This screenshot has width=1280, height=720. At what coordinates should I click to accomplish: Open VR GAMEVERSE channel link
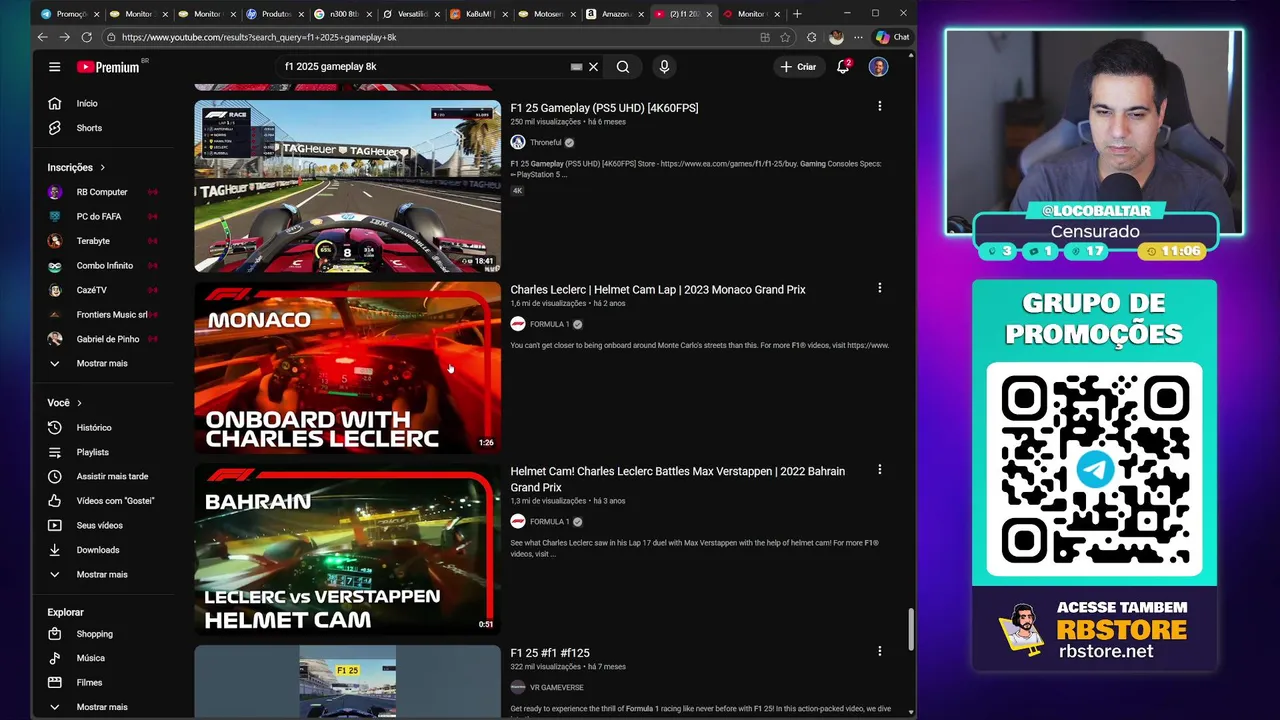coord(556,688)
